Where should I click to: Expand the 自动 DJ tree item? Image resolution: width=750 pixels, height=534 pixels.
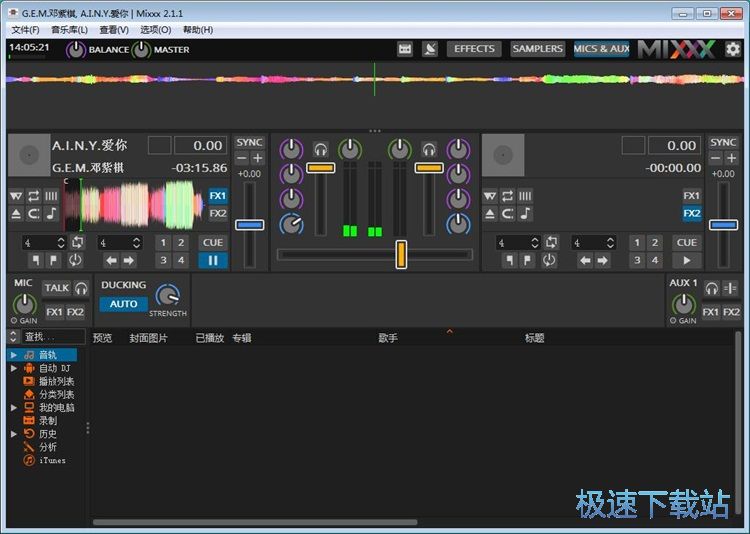[14, 368]
